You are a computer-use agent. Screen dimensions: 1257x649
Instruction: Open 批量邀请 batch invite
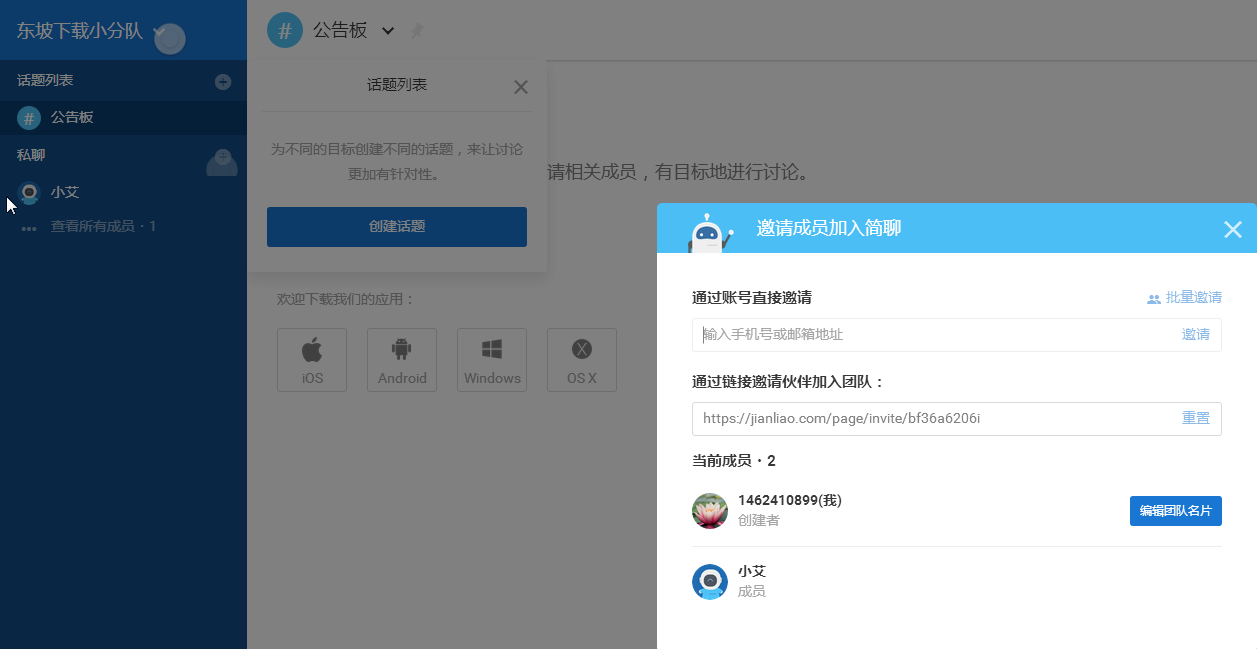pos(1184,298)
